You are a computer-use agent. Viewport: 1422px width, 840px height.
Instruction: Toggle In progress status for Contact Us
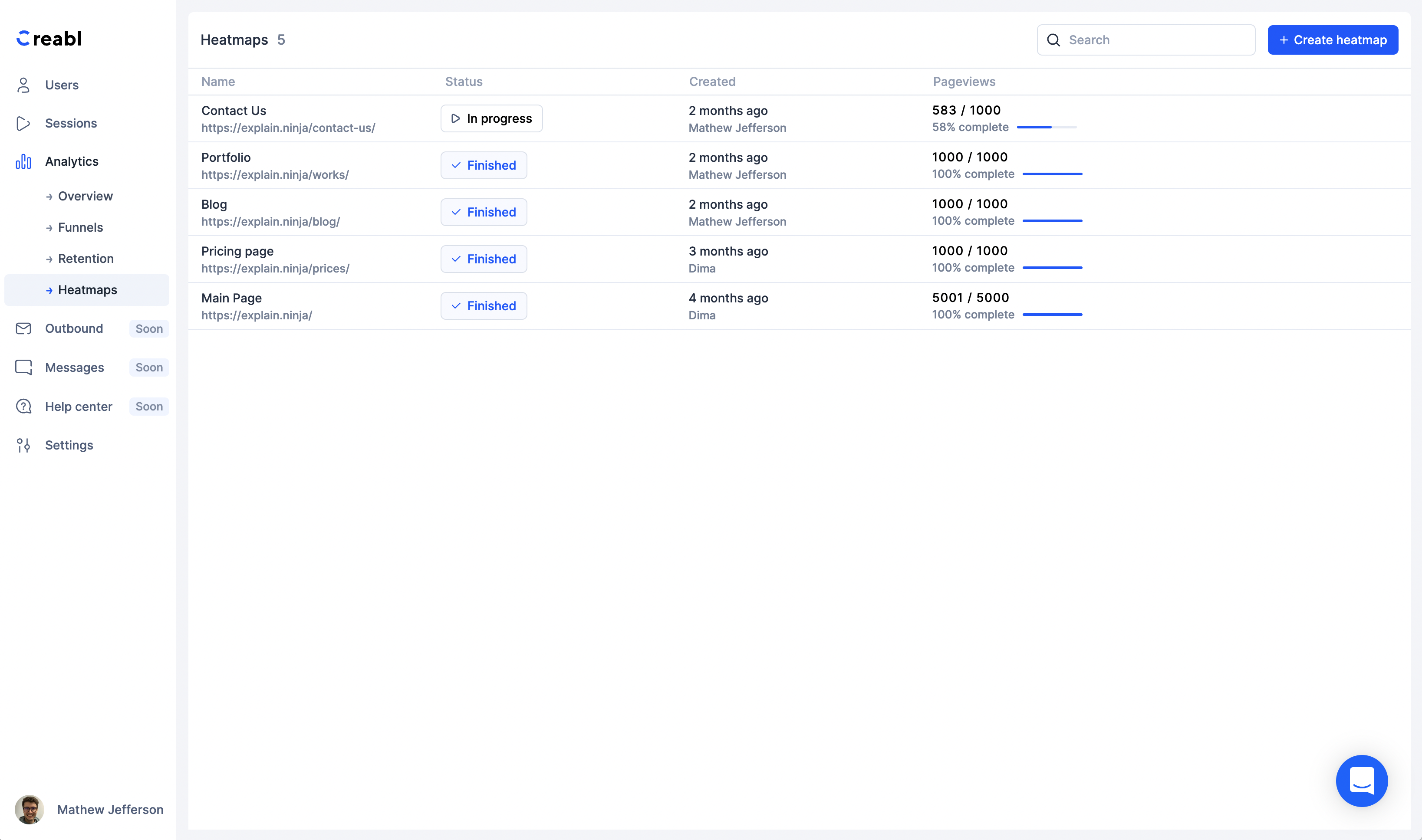[x=491, y=118]
